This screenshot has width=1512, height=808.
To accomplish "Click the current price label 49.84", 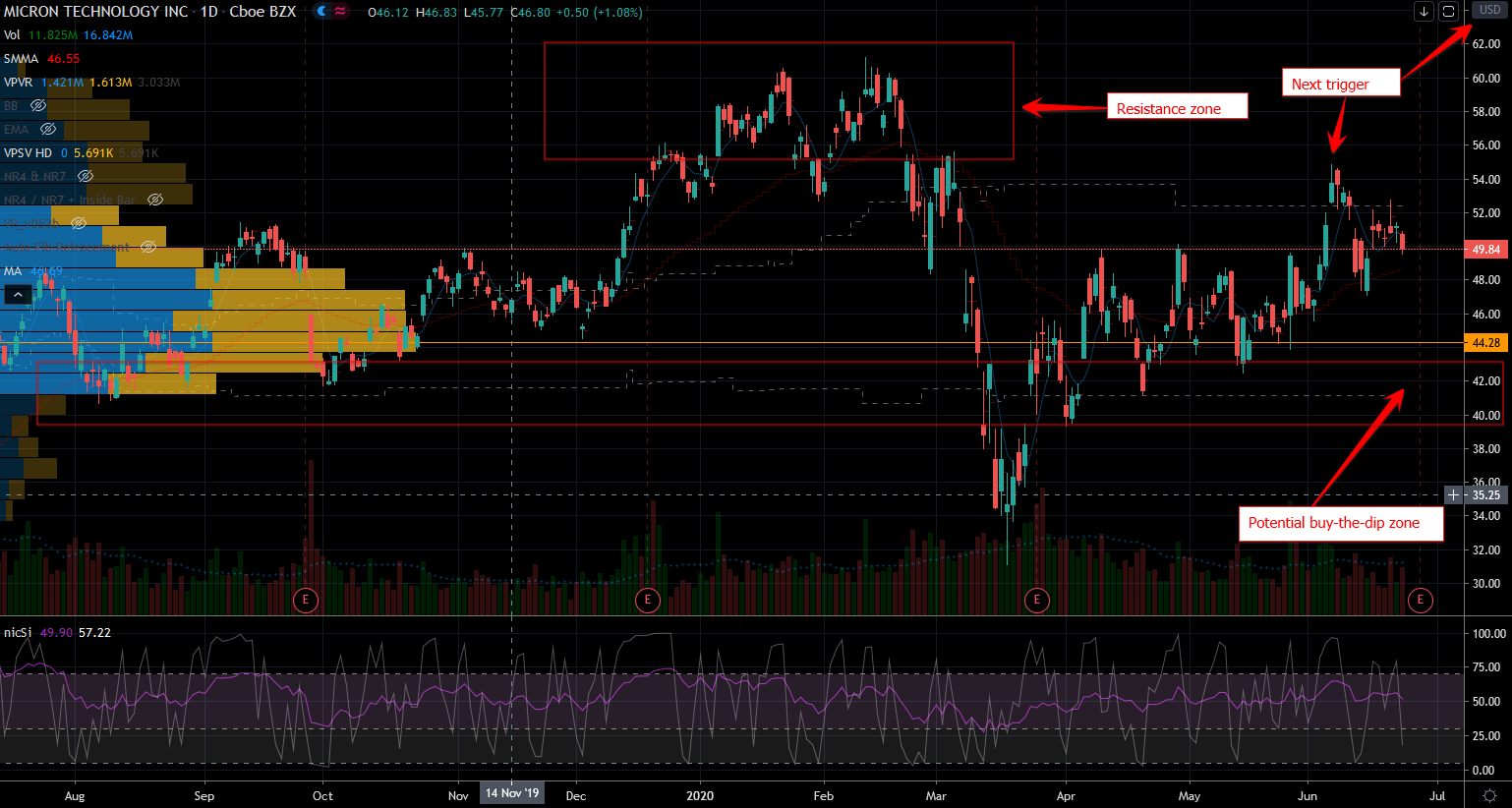I will click(1486, 250).
